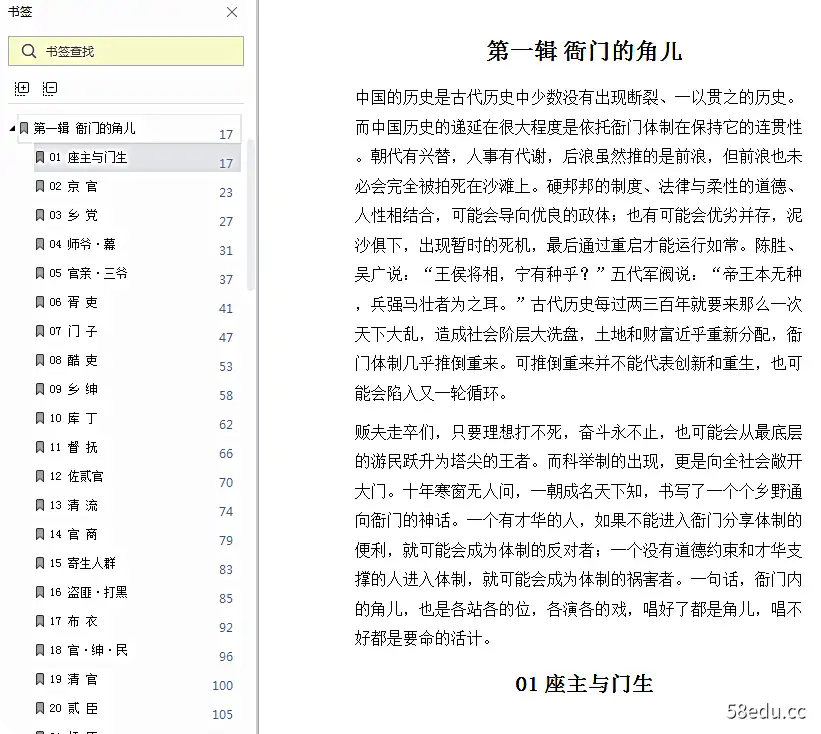
Task: Click the bookmark panel vertical scrollbar
Action: point(250,215)
